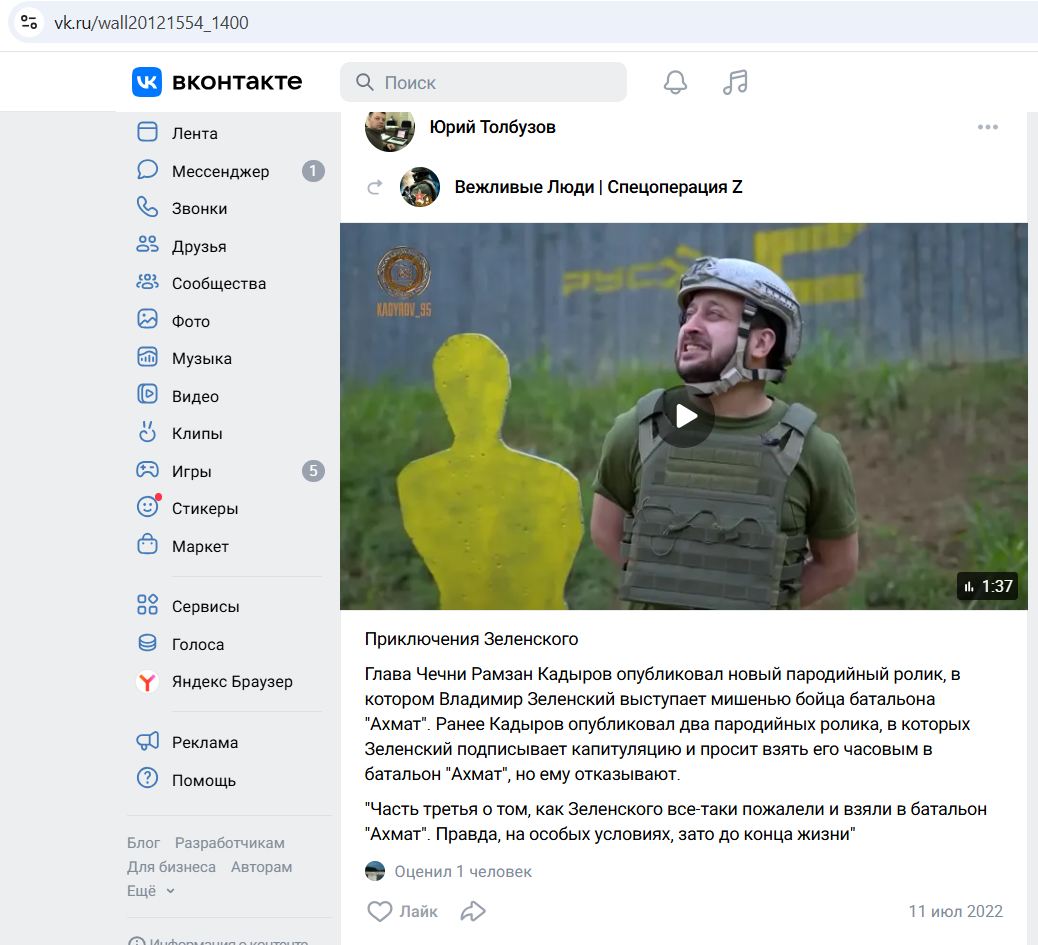
Task: Click the heart Like icon
Action: point(379,911)
